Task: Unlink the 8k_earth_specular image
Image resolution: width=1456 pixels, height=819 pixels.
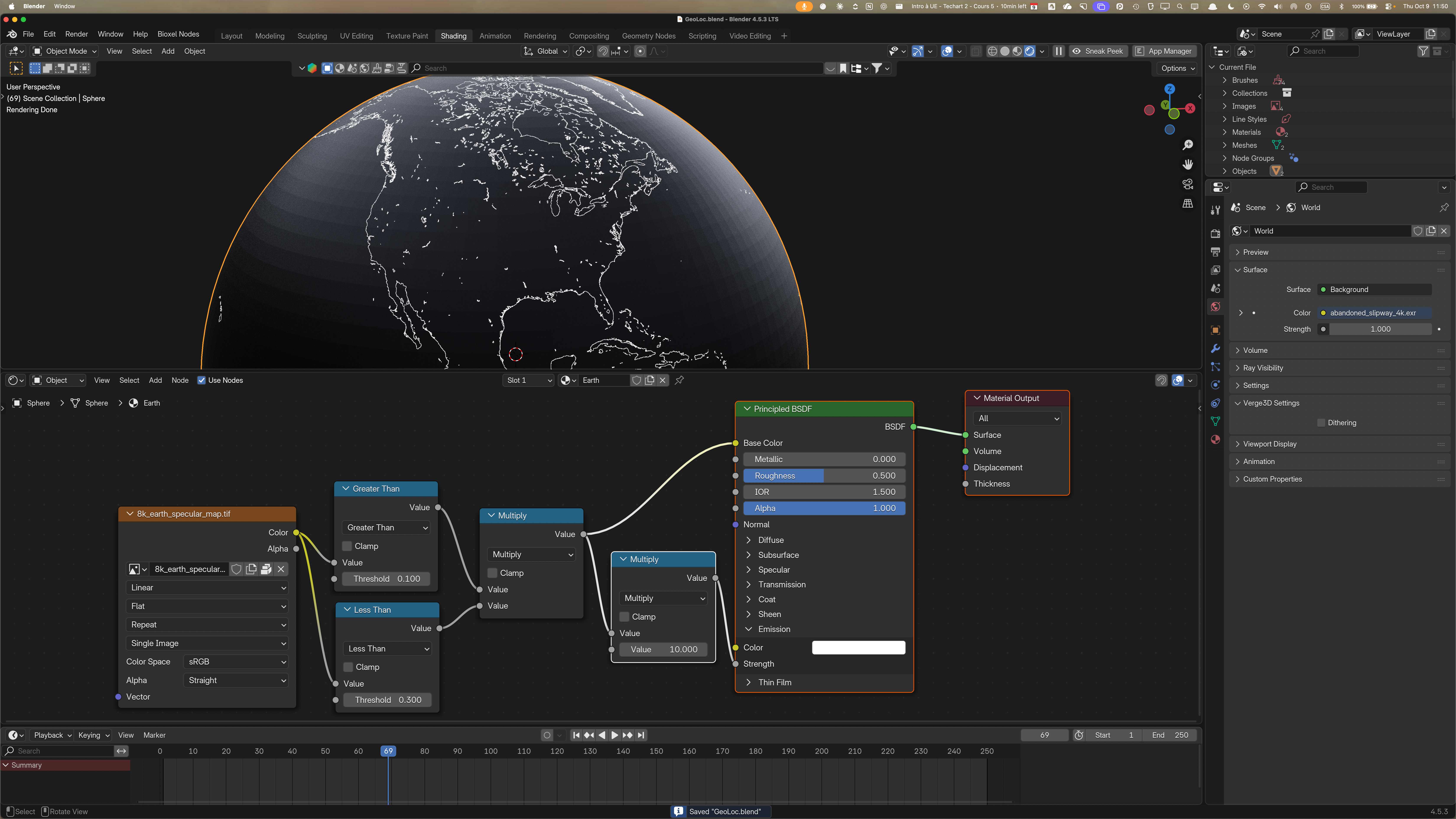Action: 281,569
